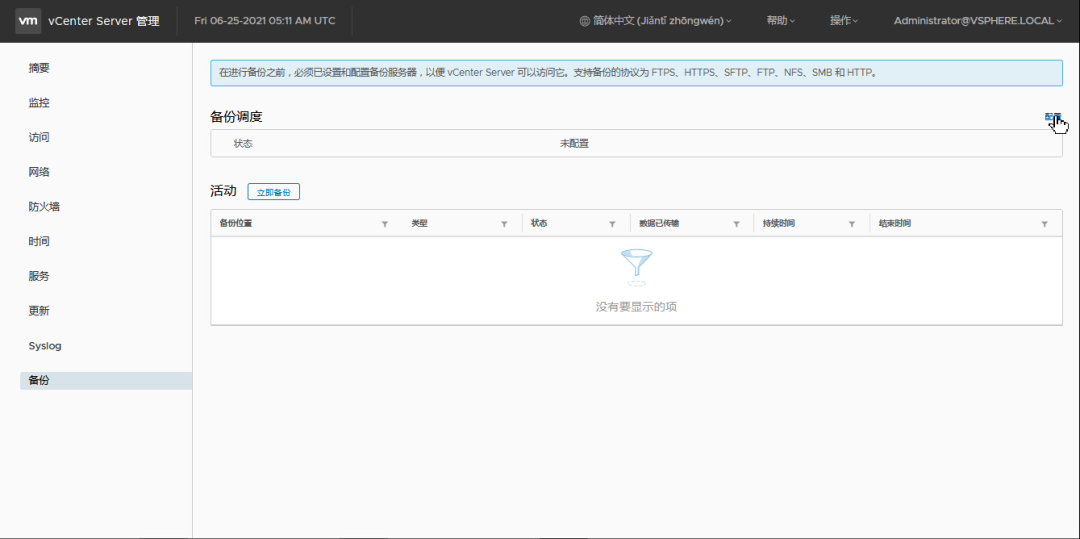Open filter for 结束时间 column
The width and height of the screenshot is (1080, 539).
(x=1045, y=224)
